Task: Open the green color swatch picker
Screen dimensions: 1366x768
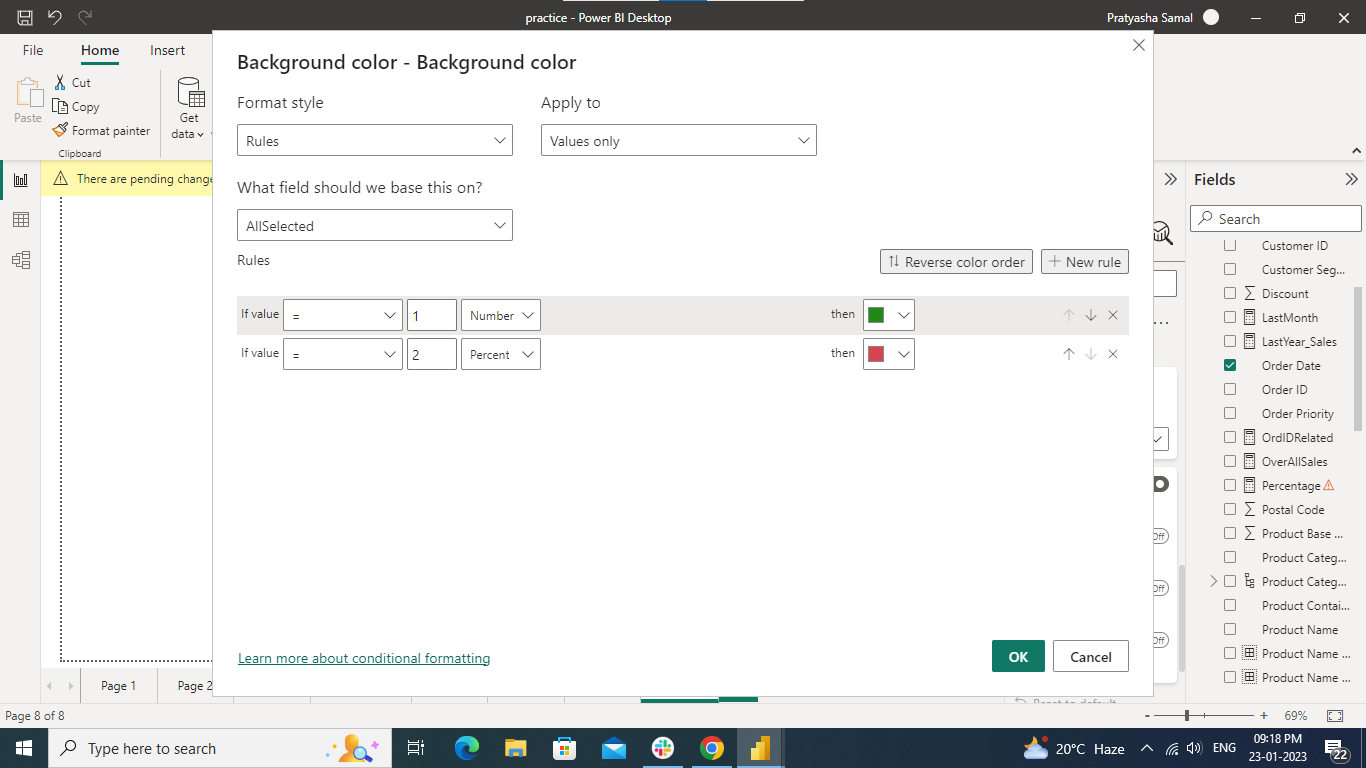Action: pyautogui.click(x=889, y=315)
